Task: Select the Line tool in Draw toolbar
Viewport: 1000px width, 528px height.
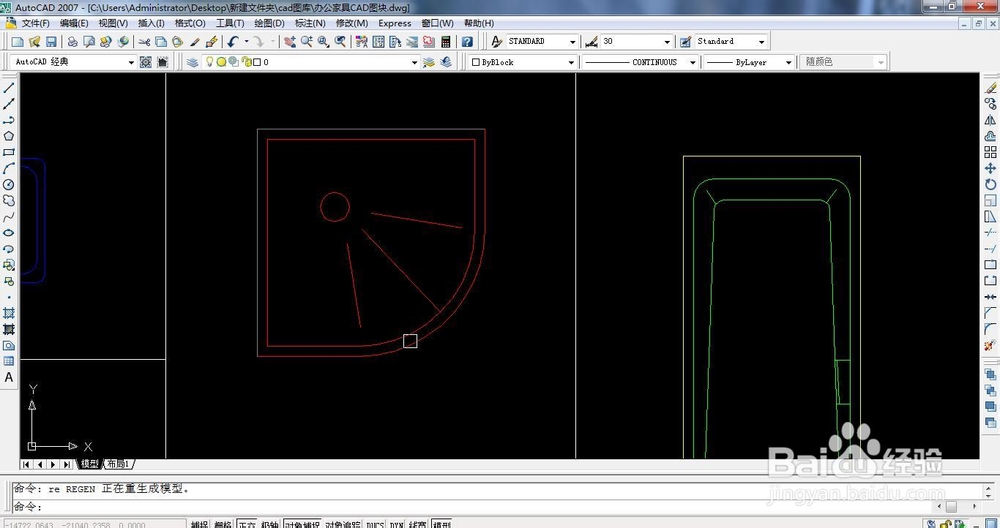Action: tap(9, 88)
